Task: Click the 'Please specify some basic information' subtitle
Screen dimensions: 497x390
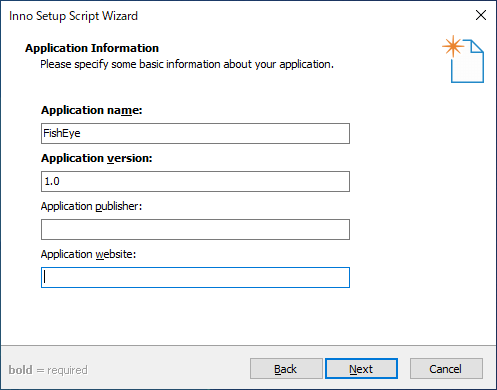Action: point(187,64)
